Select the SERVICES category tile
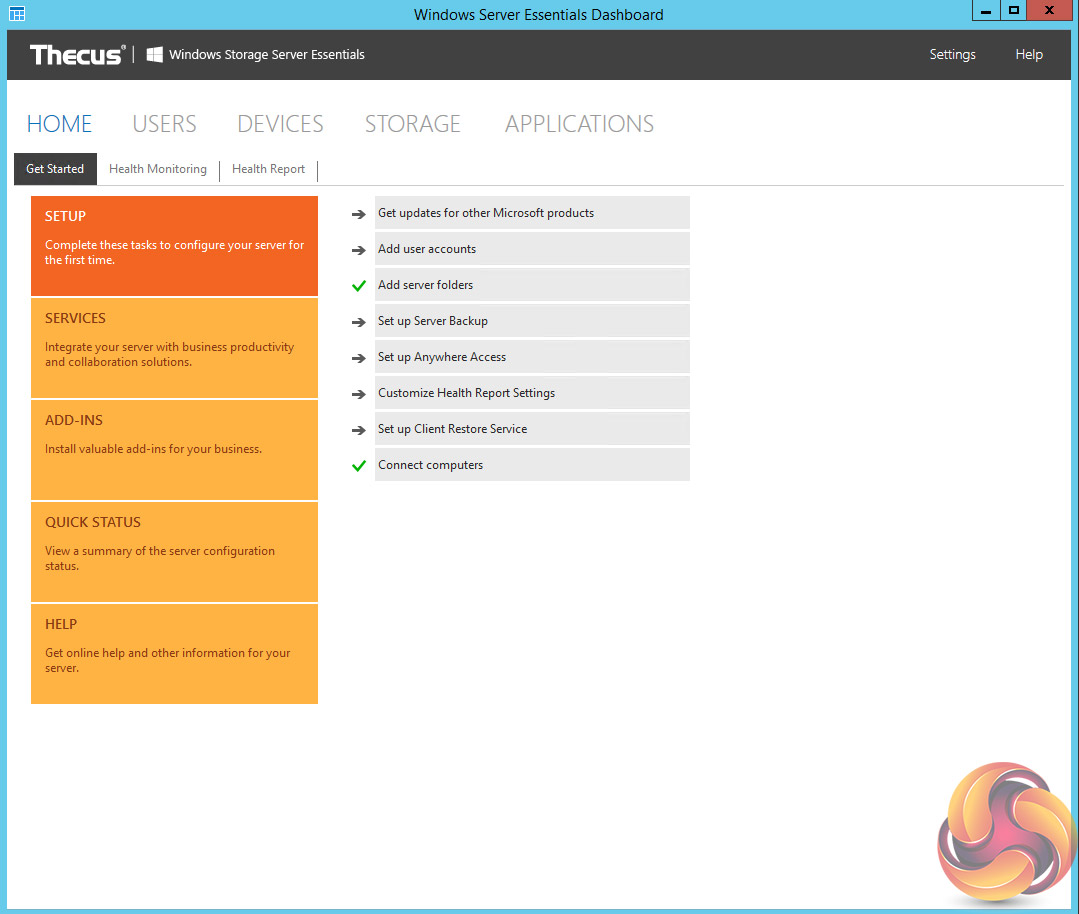The image size is (1079, 914). tap(174, 348)
